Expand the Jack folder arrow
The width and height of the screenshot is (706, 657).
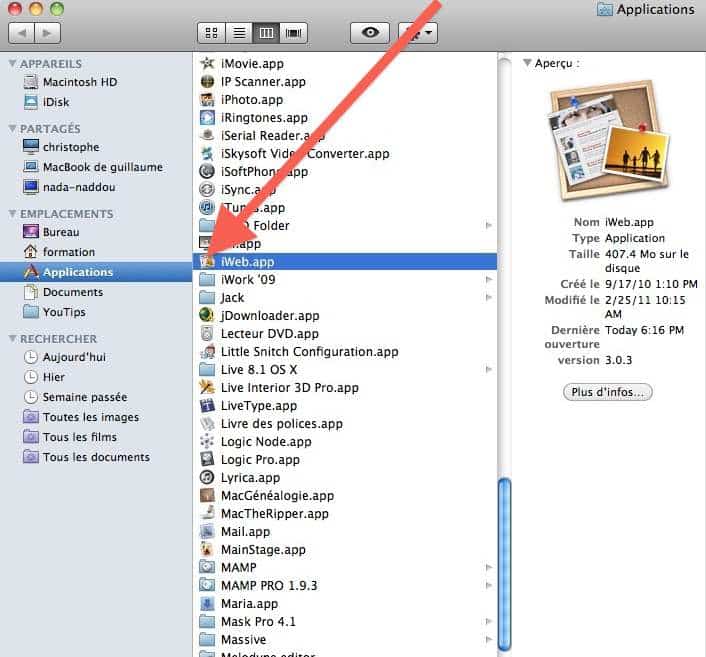(x=489, y=297)
